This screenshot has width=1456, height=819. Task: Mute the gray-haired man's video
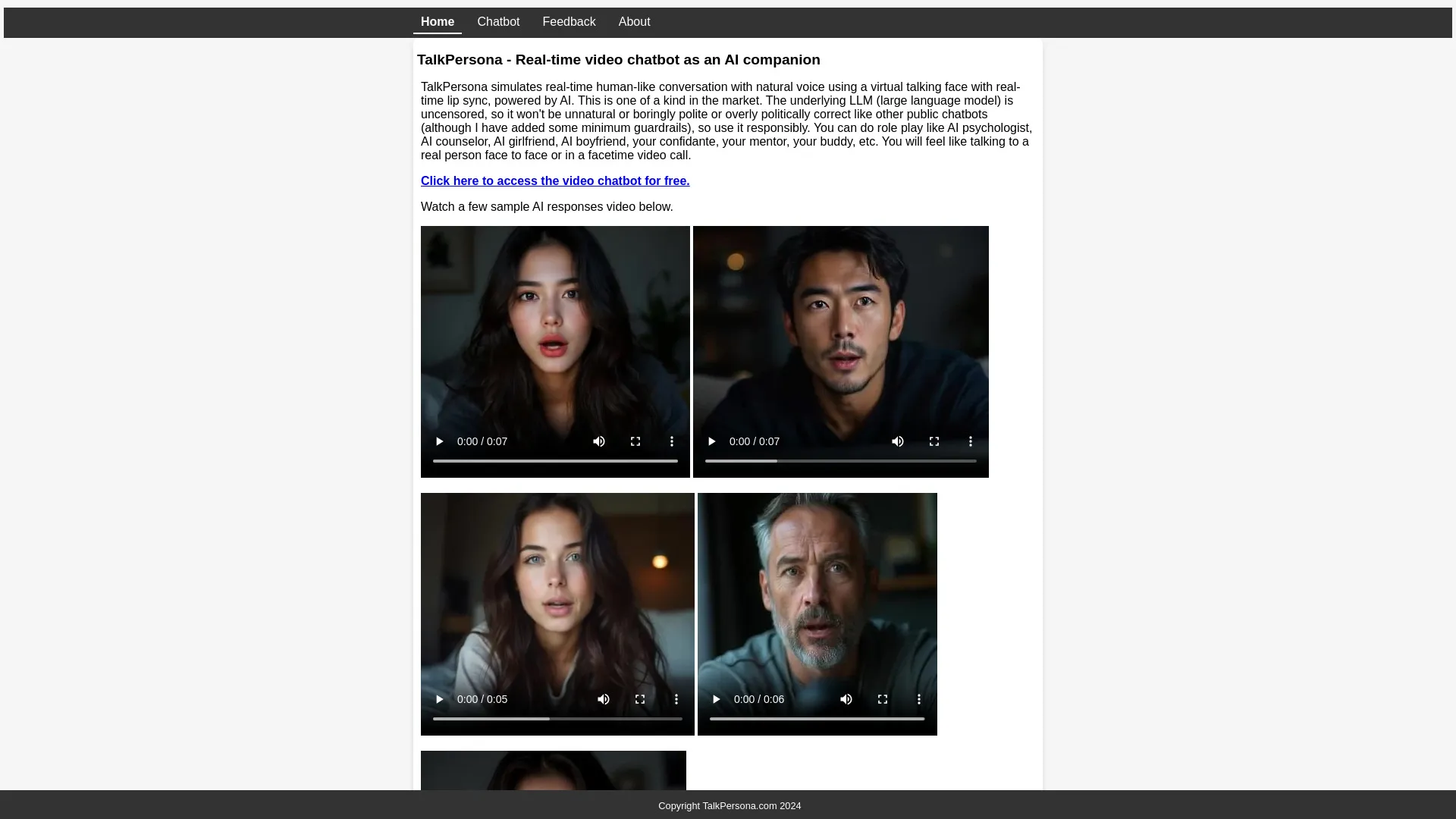pyautogui.click(x=846, y=698)
